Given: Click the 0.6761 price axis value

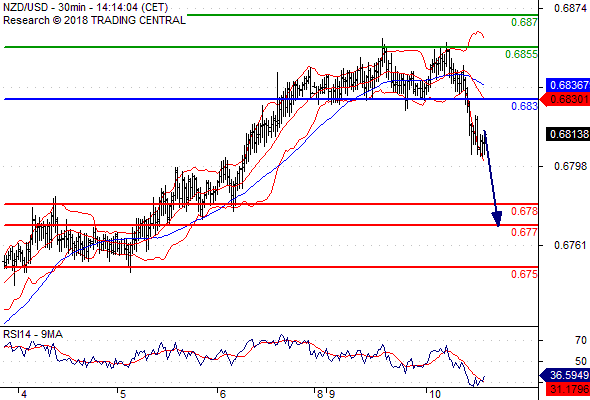Looking at the screenshot, I should 570,245.
